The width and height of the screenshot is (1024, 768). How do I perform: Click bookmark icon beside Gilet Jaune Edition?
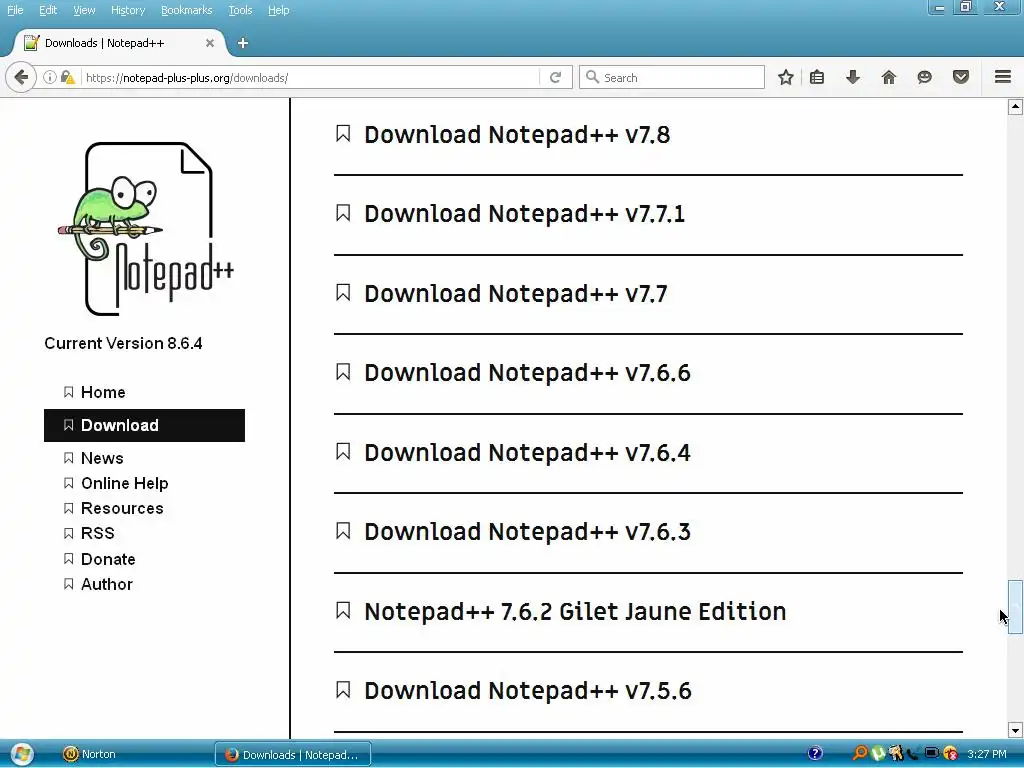click(x=343, y=611)
